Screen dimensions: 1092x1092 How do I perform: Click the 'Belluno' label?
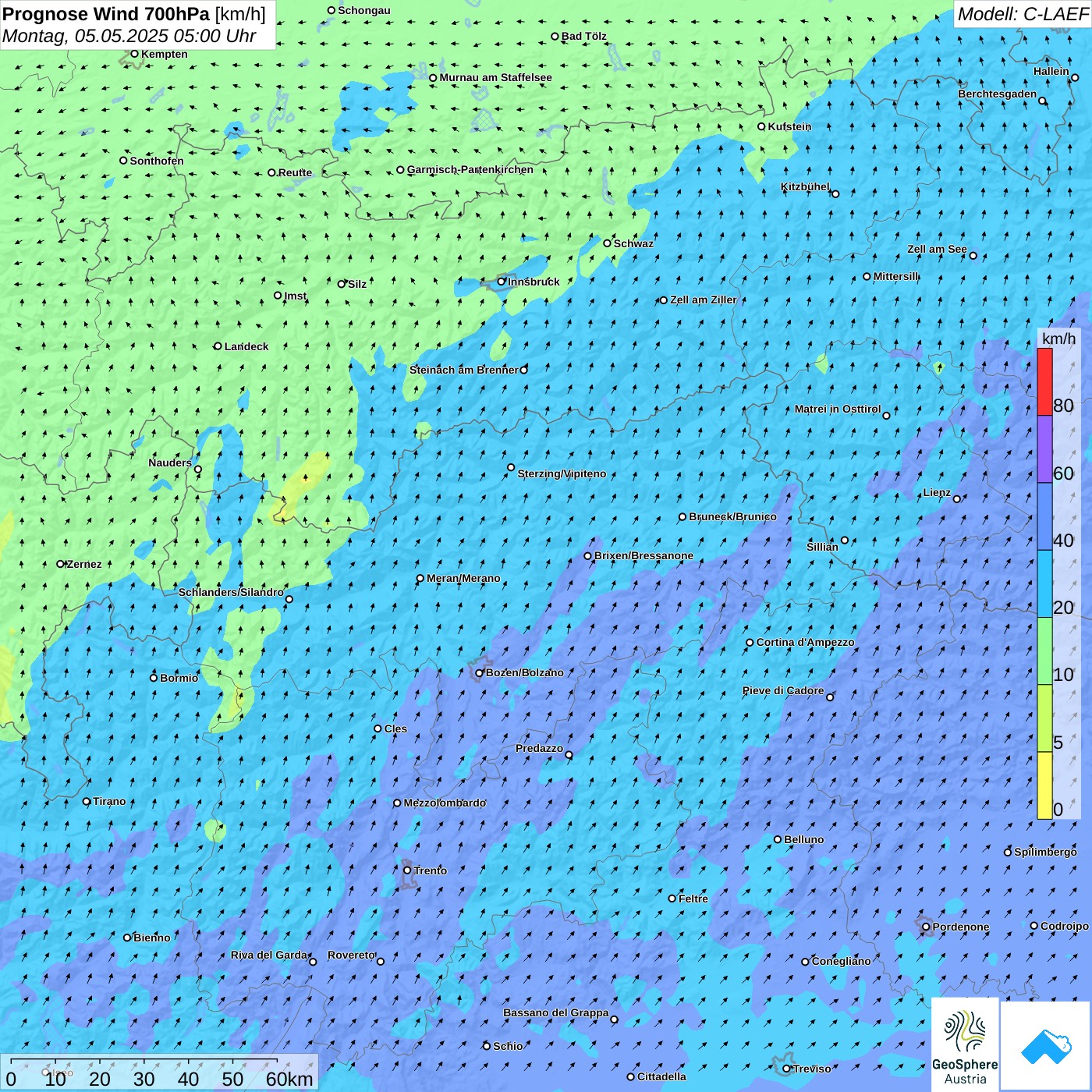[803, 839]
